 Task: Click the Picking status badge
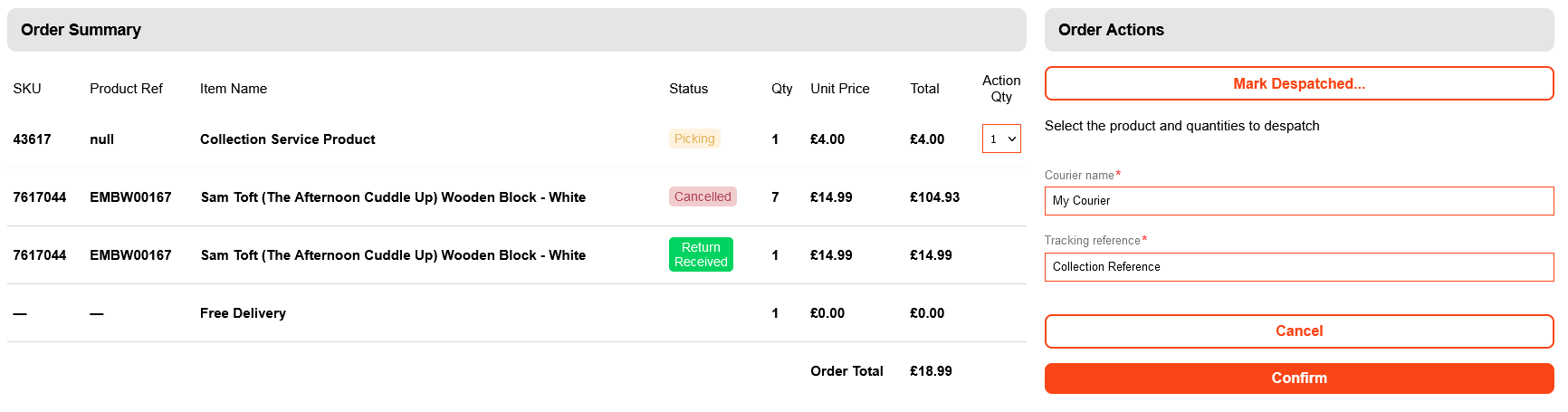(694, 139)
